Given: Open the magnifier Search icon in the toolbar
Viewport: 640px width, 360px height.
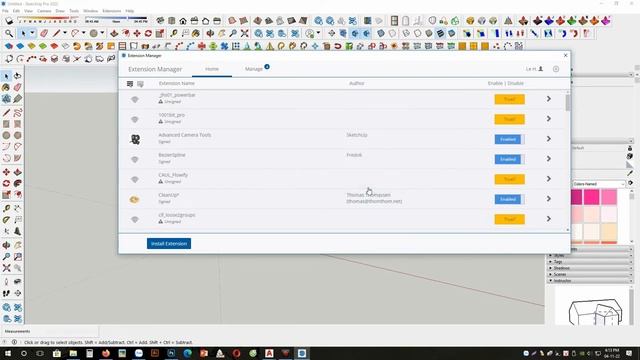Looking at the screenshot, I should (9, 33).
